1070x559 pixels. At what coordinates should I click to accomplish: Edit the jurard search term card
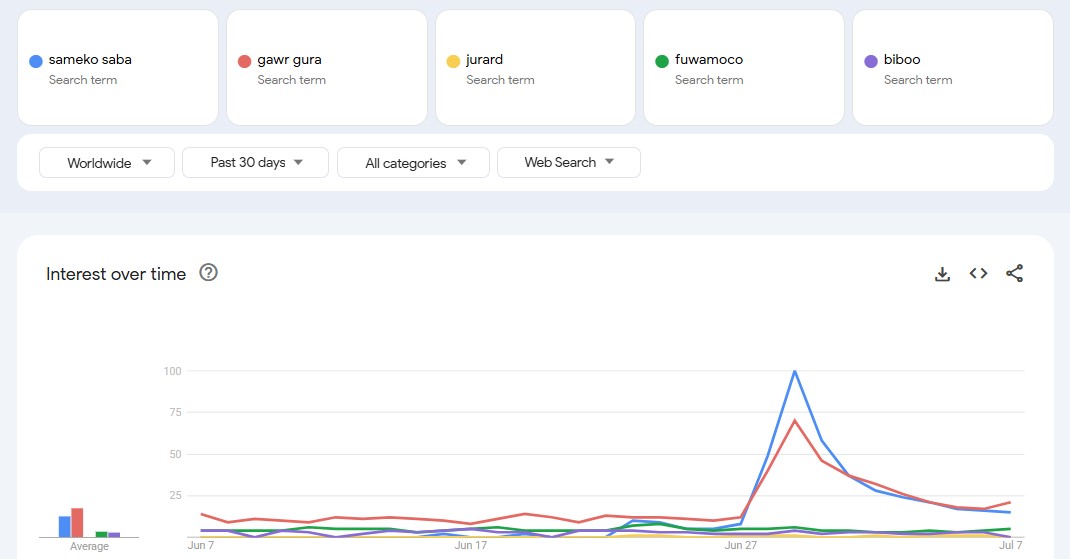536,68
